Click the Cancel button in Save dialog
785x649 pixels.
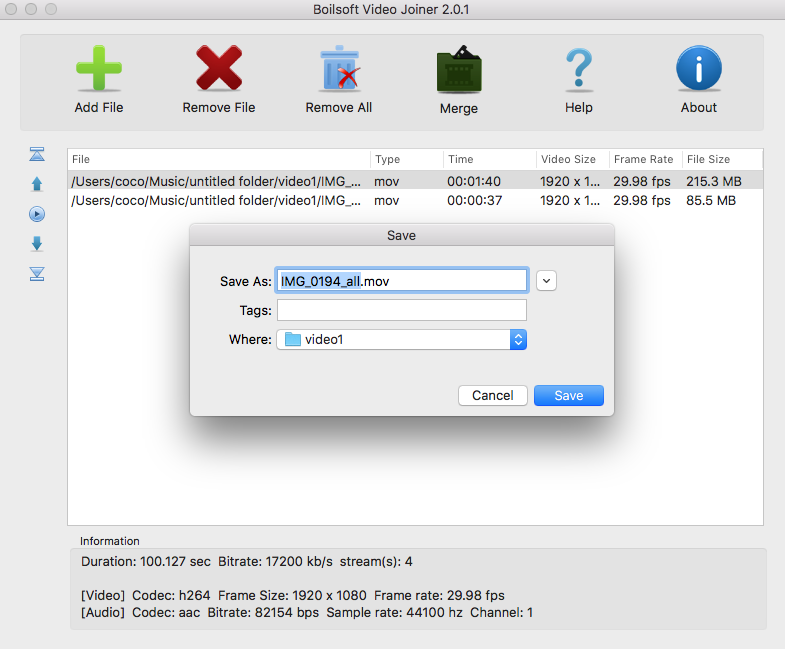(493, 396)
